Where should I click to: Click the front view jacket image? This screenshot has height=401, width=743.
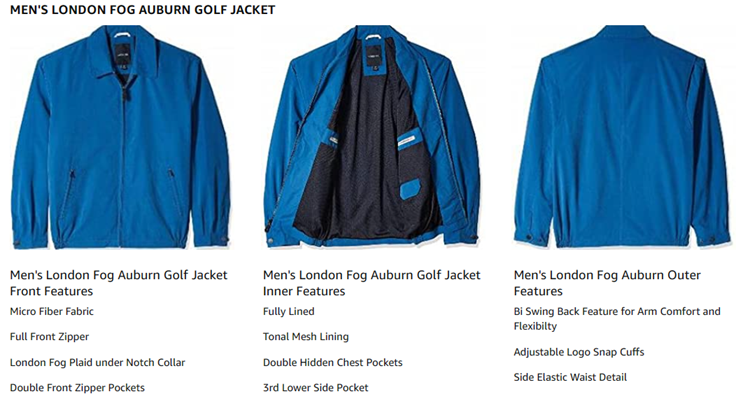[120, 140]
